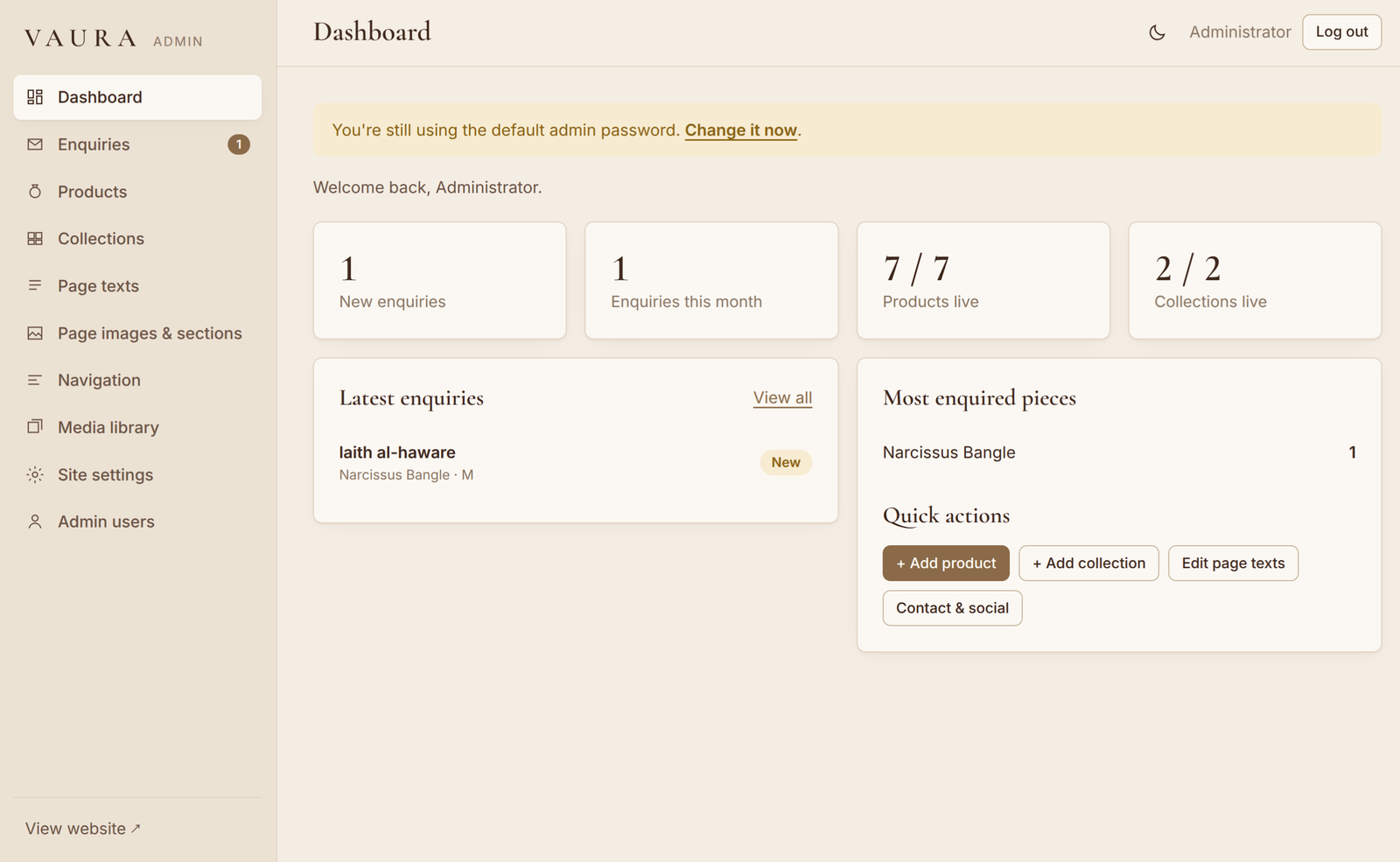This screenshot has width=1400, height=862.
Task: Click the Collections live stat card
Action: point(1255,280)
